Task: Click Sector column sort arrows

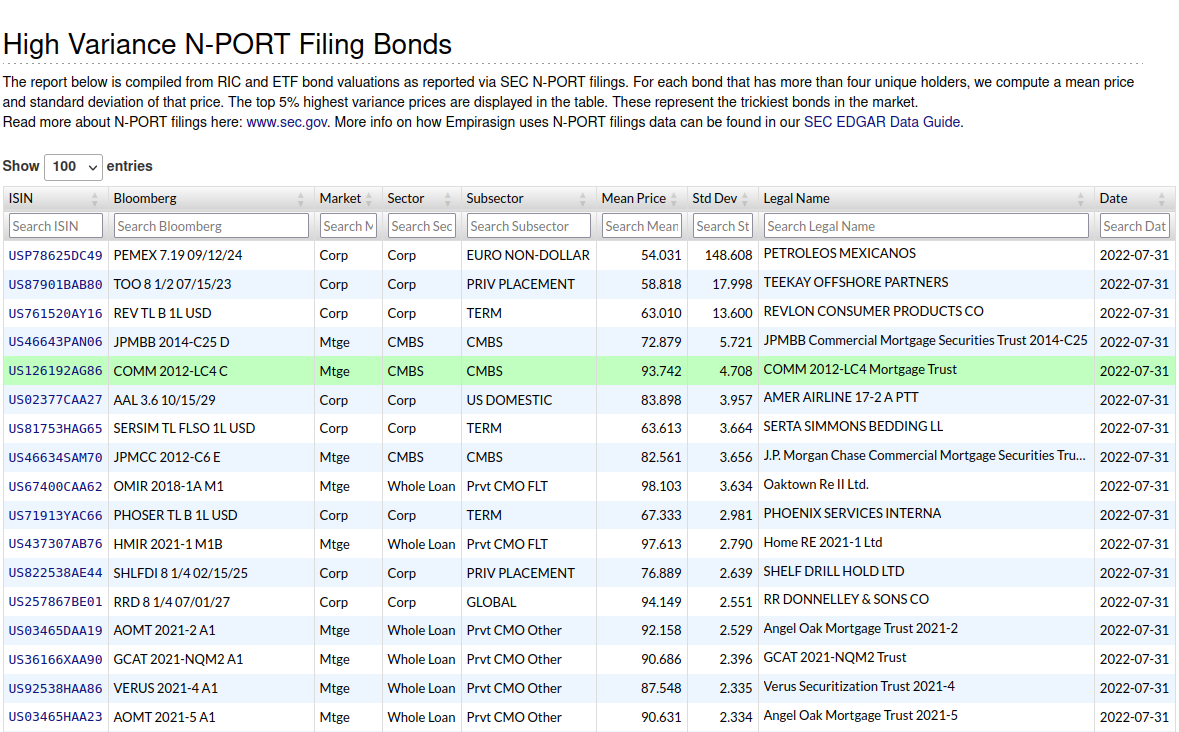Action: (448, 199)
